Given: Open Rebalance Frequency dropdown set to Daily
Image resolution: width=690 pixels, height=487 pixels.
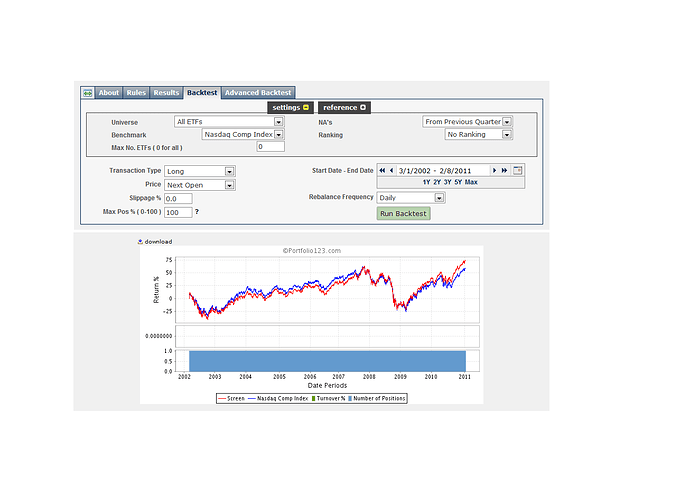Looking at the screenshot, I should 411,198.
